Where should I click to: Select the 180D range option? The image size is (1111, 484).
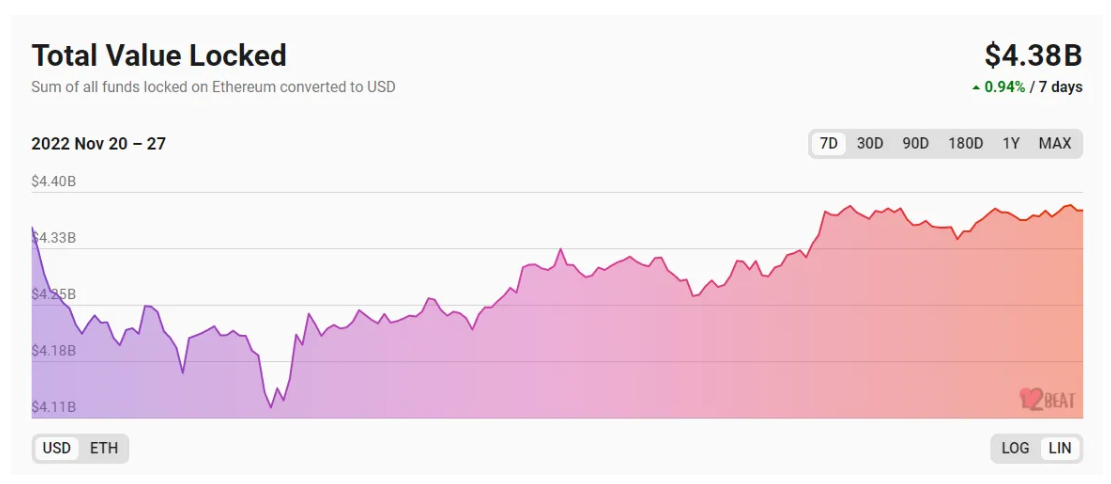pos(965,143)
